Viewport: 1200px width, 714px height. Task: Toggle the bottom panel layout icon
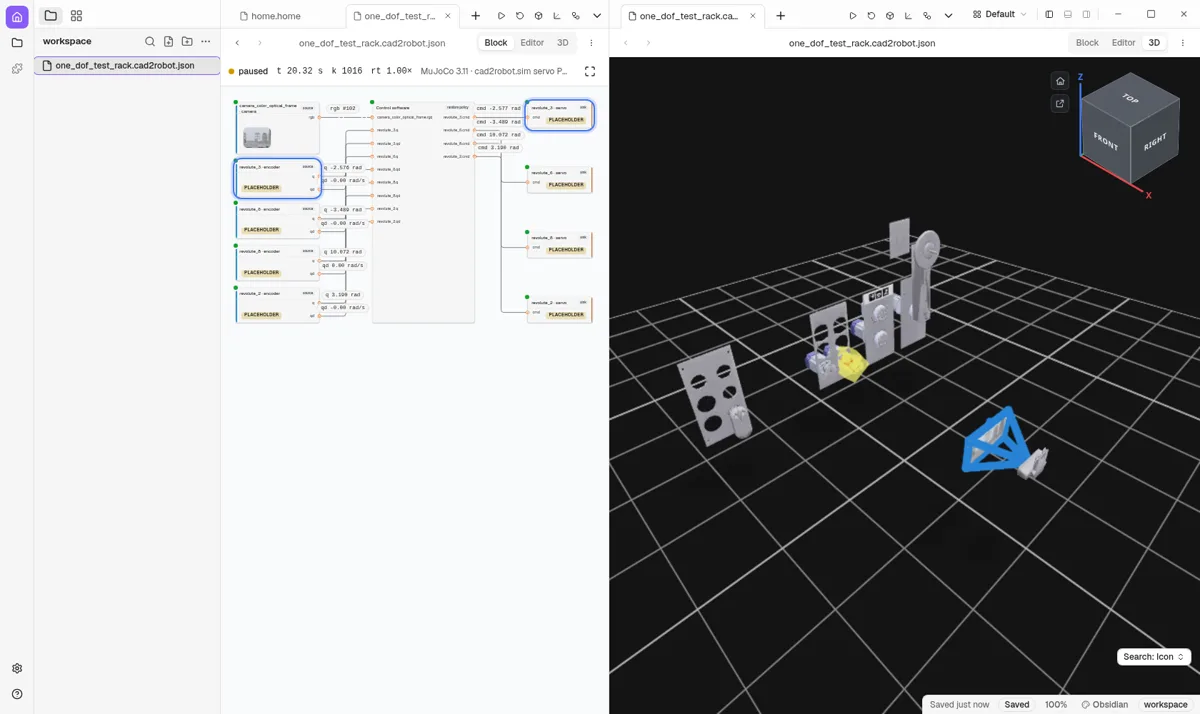1068,15
